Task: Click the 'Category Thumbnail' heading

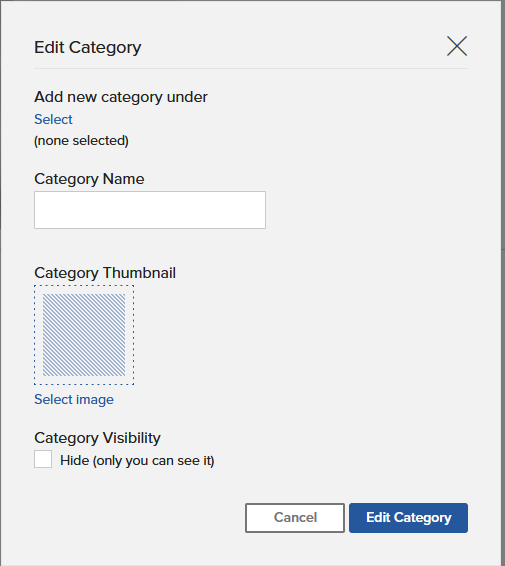Action: tap(105, 273)
